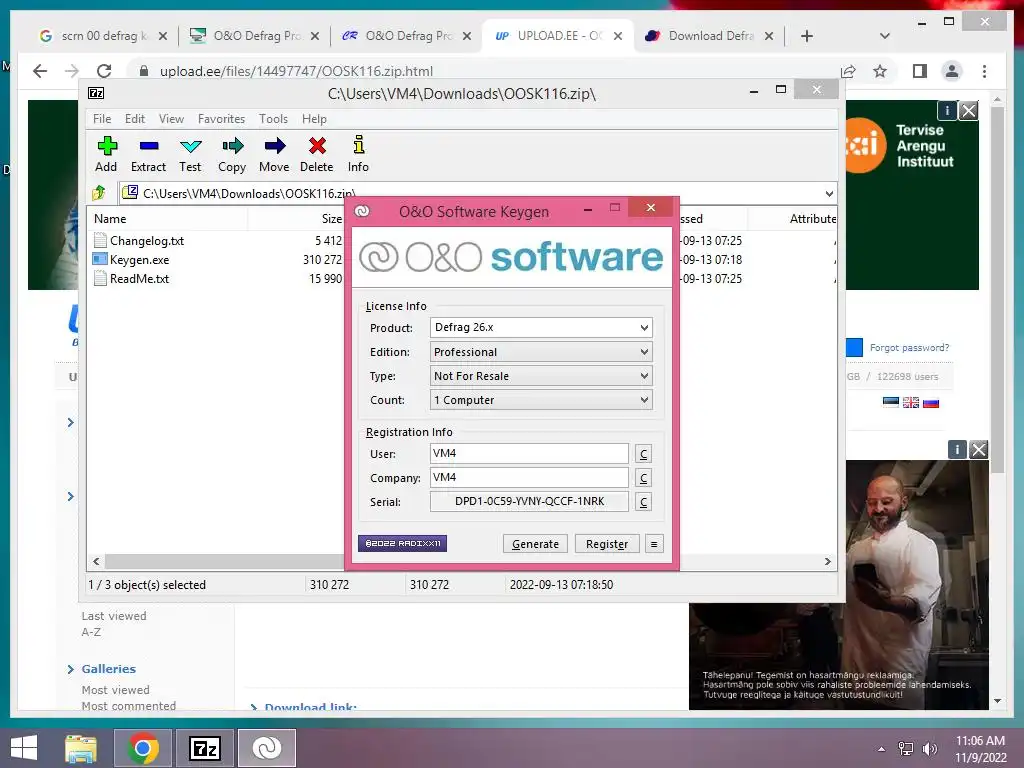The image size is (1024, 768).
Task: Click the O&O Keygen taskbar icon
Action: pos(266,748)
